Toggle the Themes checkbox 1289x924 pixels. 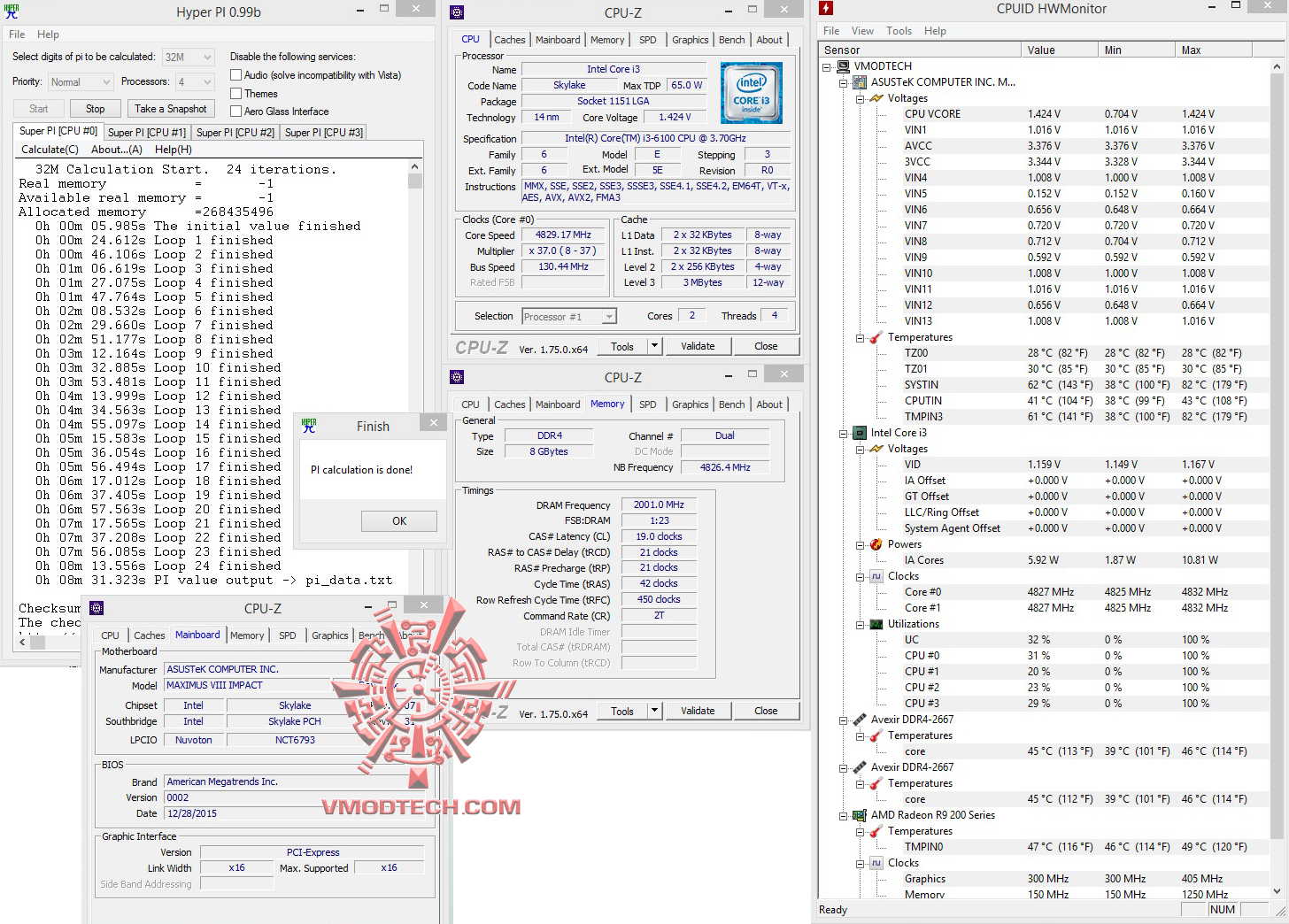pos(236,93)
